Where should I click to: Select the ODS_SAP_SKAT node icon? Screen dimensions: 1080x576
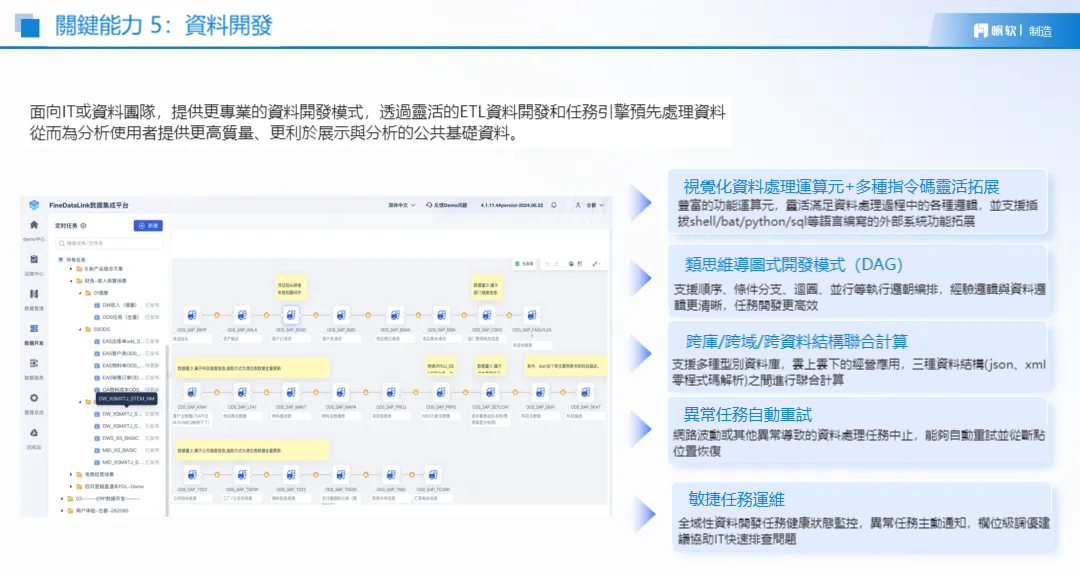[585, 392]
